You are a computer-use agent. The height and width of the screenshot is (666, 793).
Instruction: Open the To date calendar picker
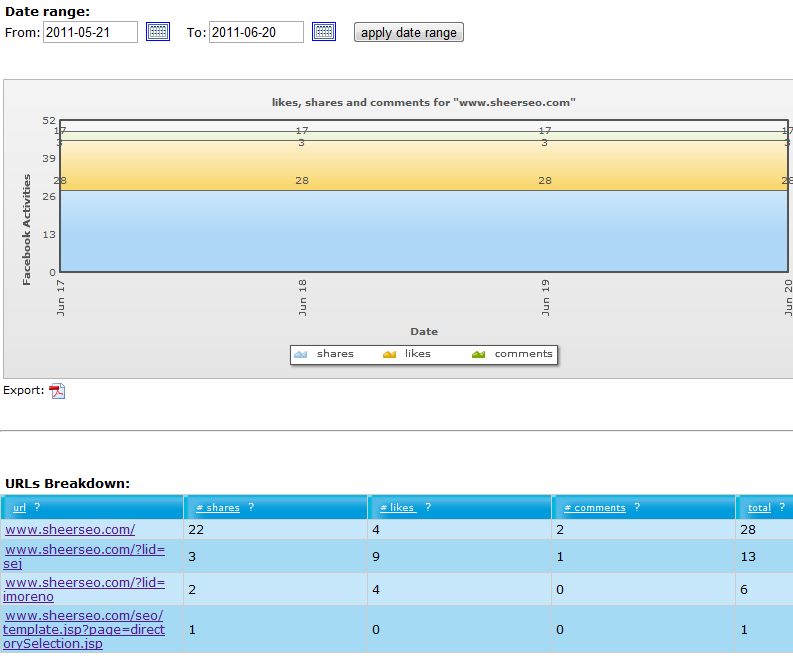[324, 32]
